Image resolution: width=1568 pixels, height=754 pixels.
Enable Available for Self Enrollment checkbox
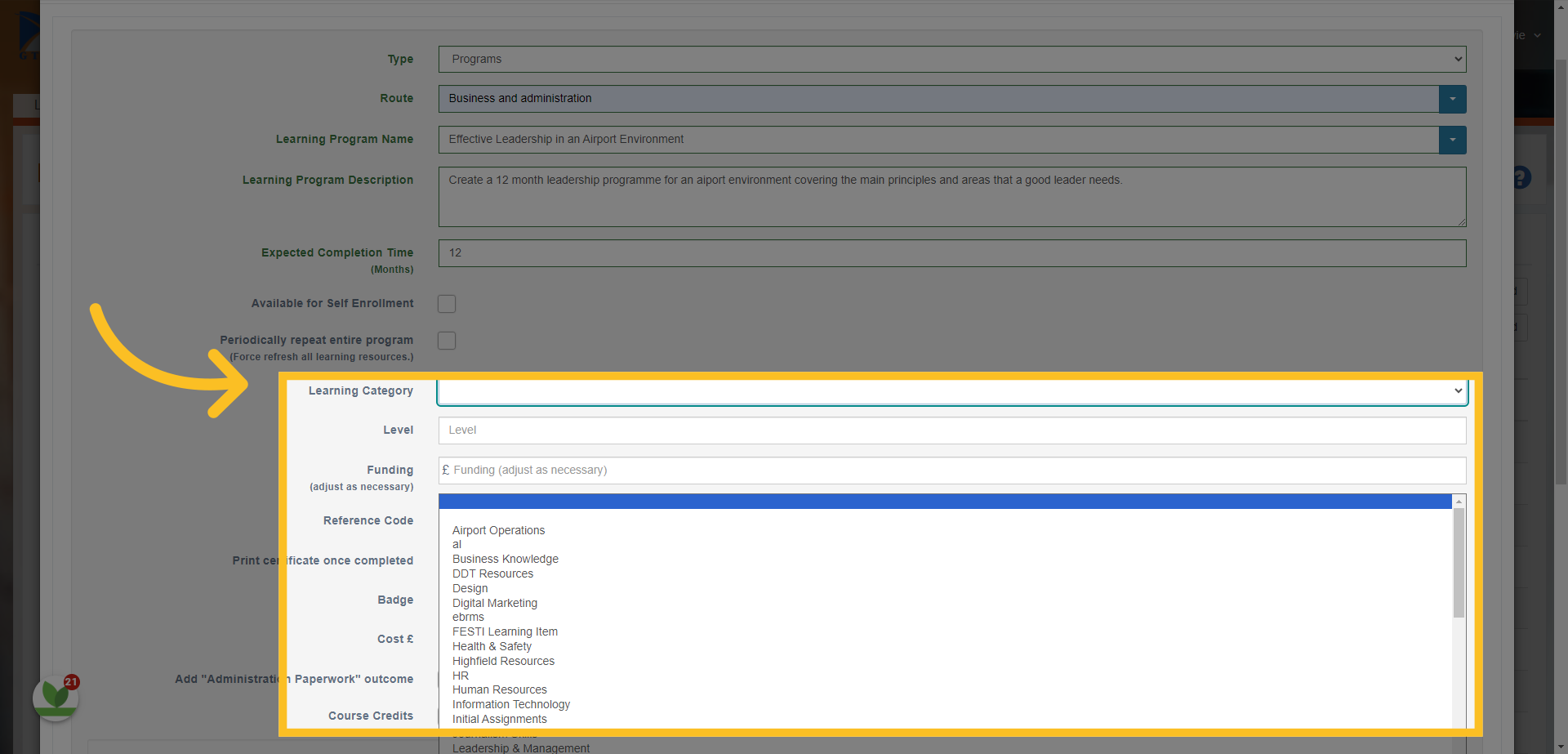[x=447, y=304]
